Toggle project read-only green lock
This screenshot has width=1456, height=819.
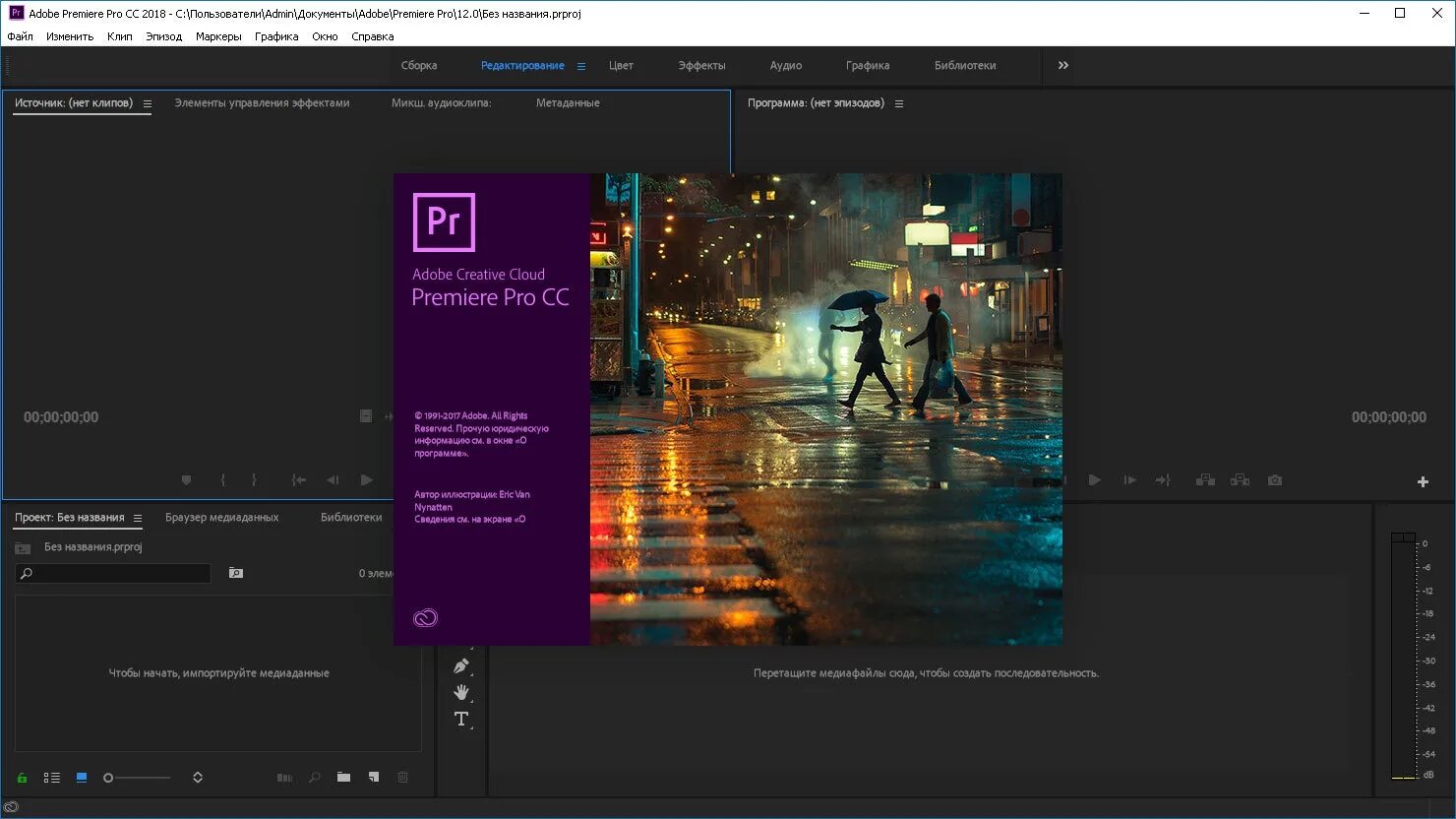pyautogui.click(x=22, y=778)
